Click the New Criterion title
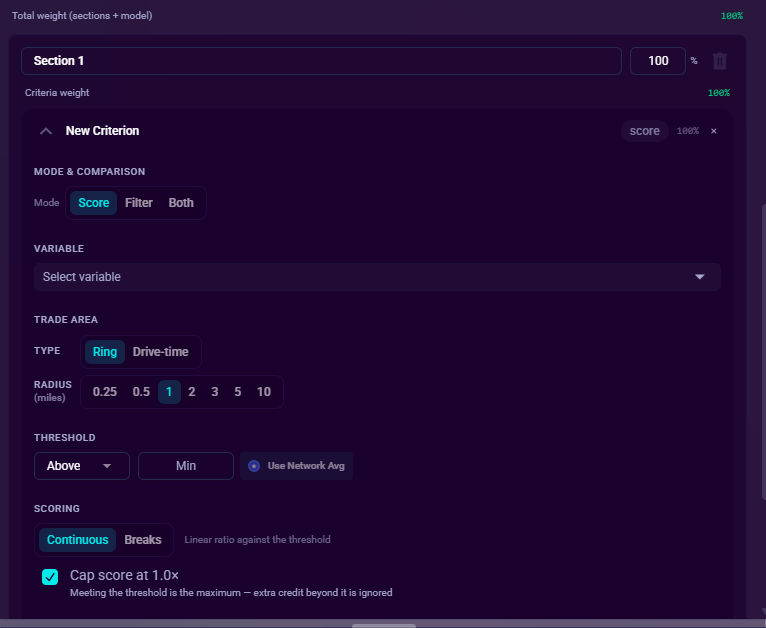 click(102, 131)
